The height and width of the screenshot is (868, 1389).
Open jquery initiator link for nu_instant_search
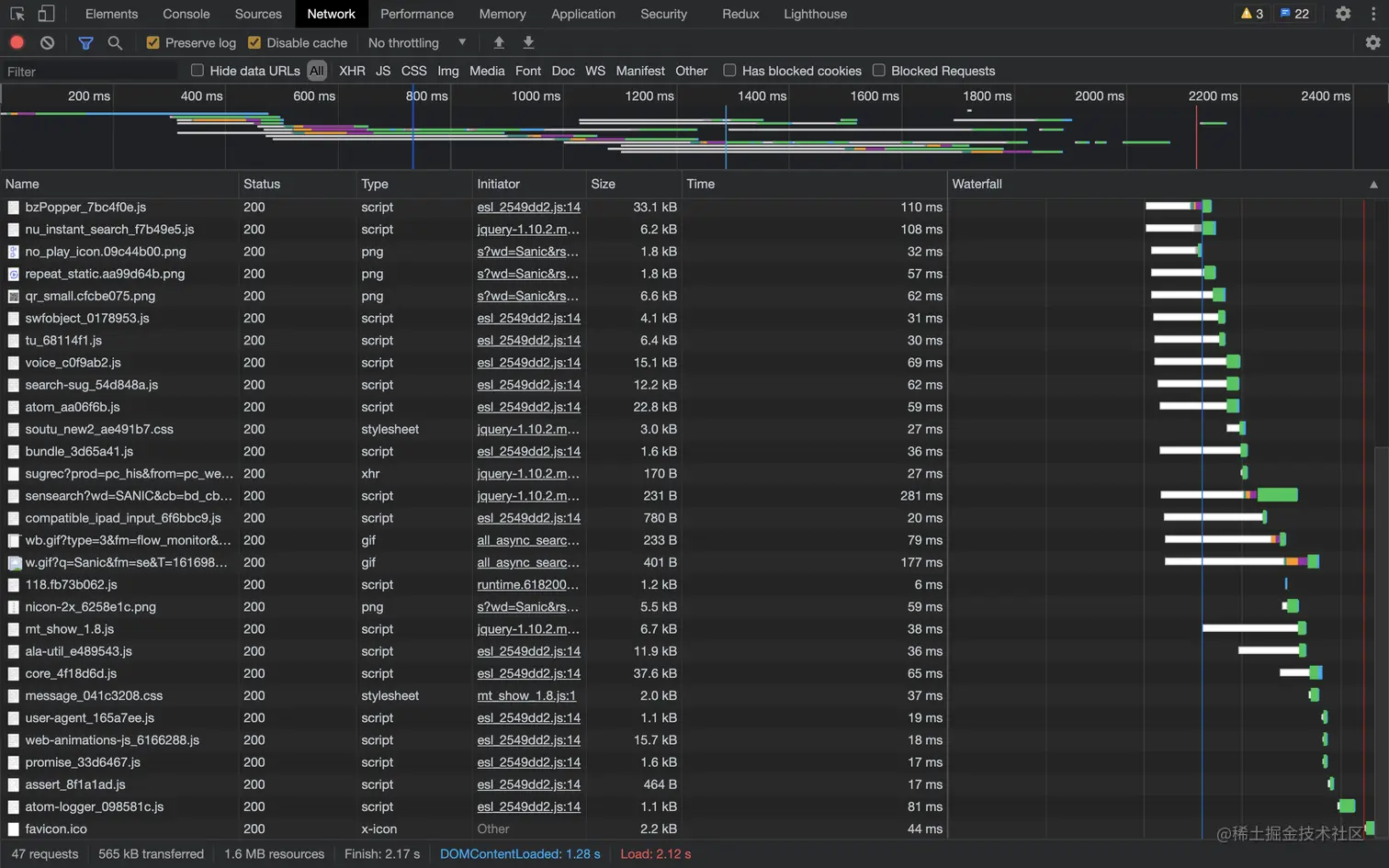pos(528,230)
